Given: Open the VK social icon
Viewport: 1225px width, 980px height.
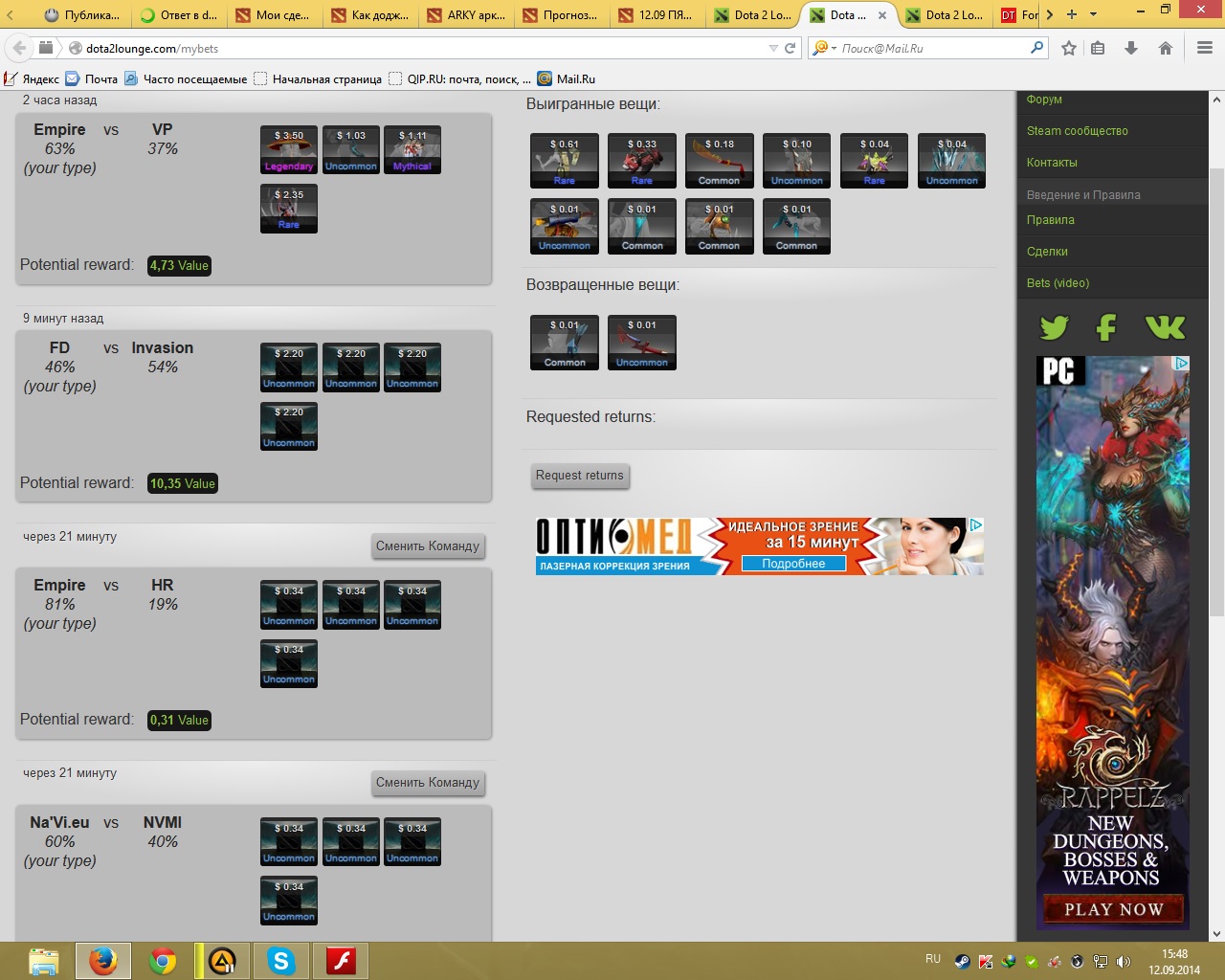Looking at the screenshot, I should point(1165,327).
